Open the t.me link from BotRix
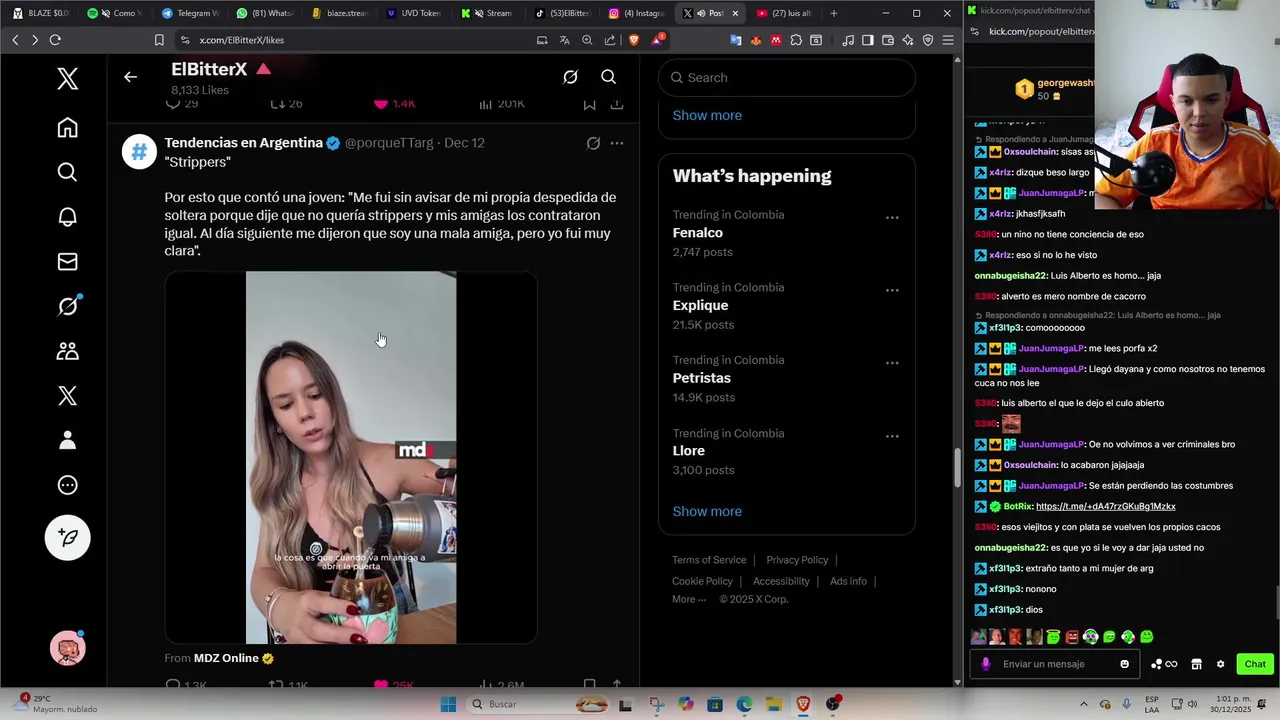Screen dimensions: 1280x720 1105,506
